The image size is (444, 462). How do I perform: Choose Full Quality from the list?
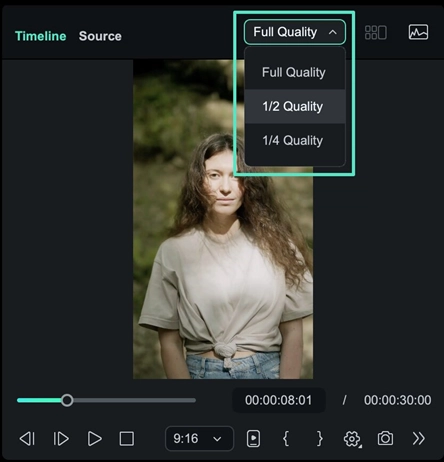coord(295,72)
